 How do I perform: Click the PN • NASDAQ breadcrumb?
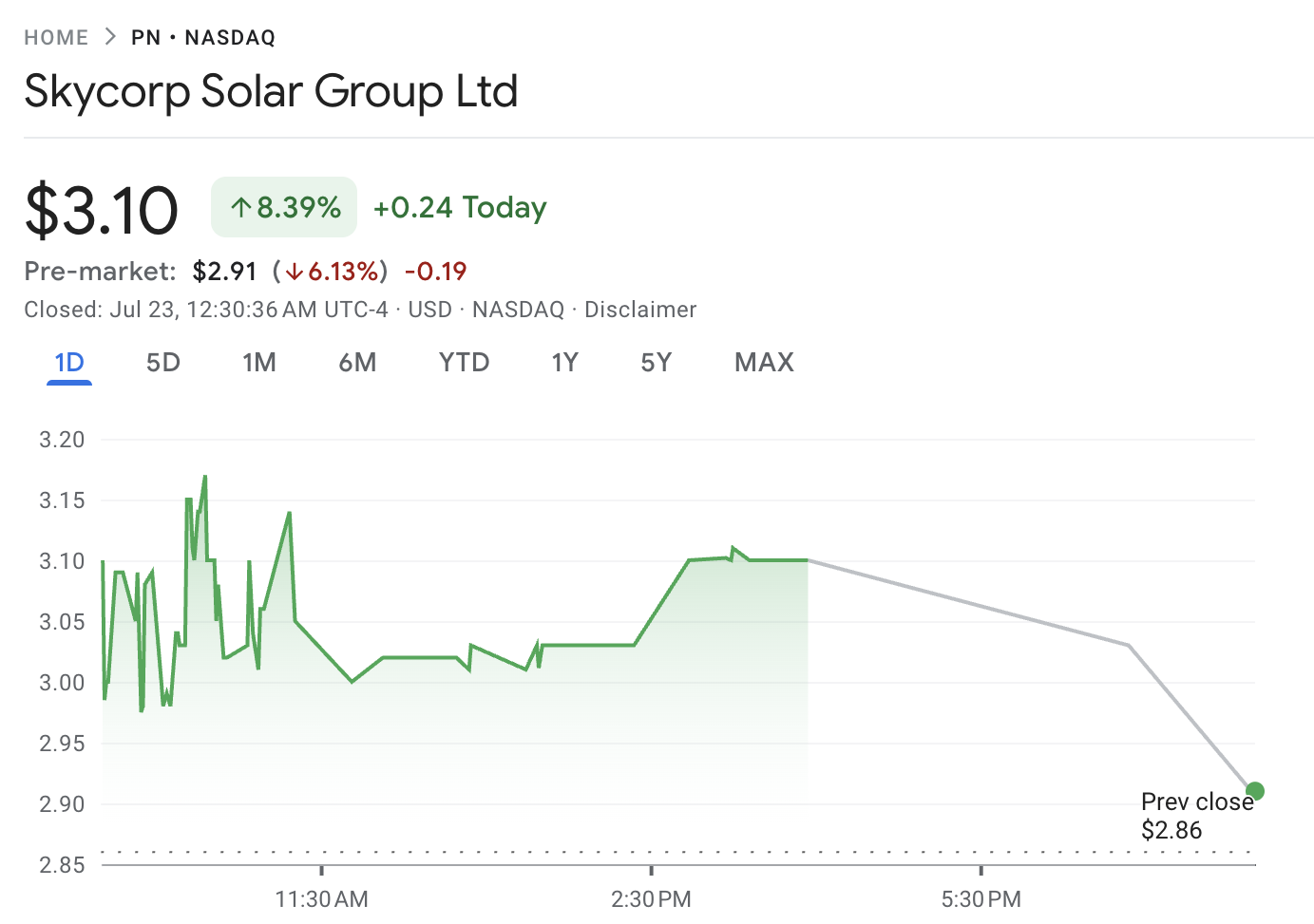[x=203, y=38]
